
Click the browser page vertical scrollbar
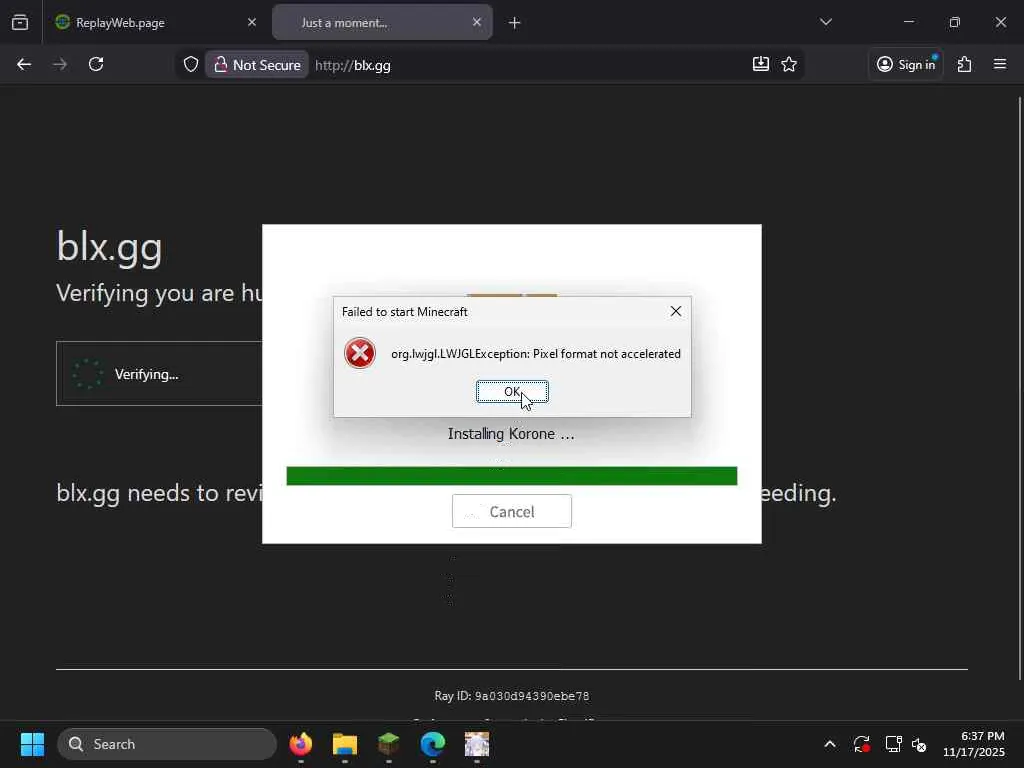(x=1019, y=389)
